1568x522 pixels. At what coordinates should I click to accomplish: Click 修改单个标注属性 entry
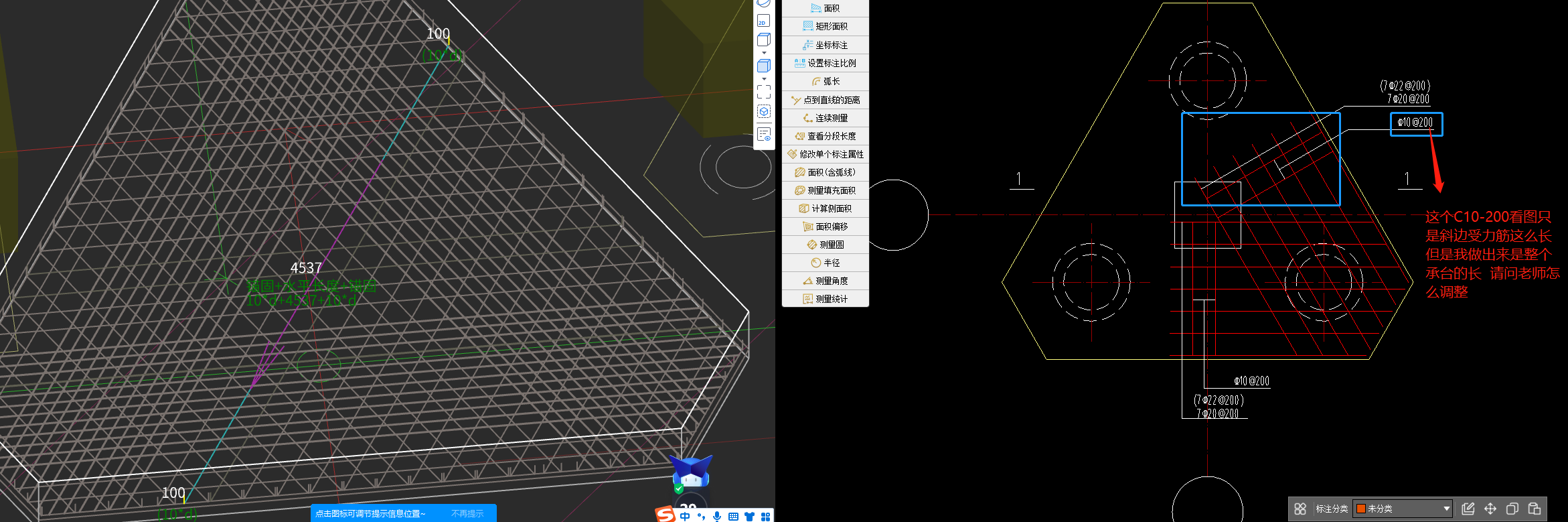[x=825, y=154]
